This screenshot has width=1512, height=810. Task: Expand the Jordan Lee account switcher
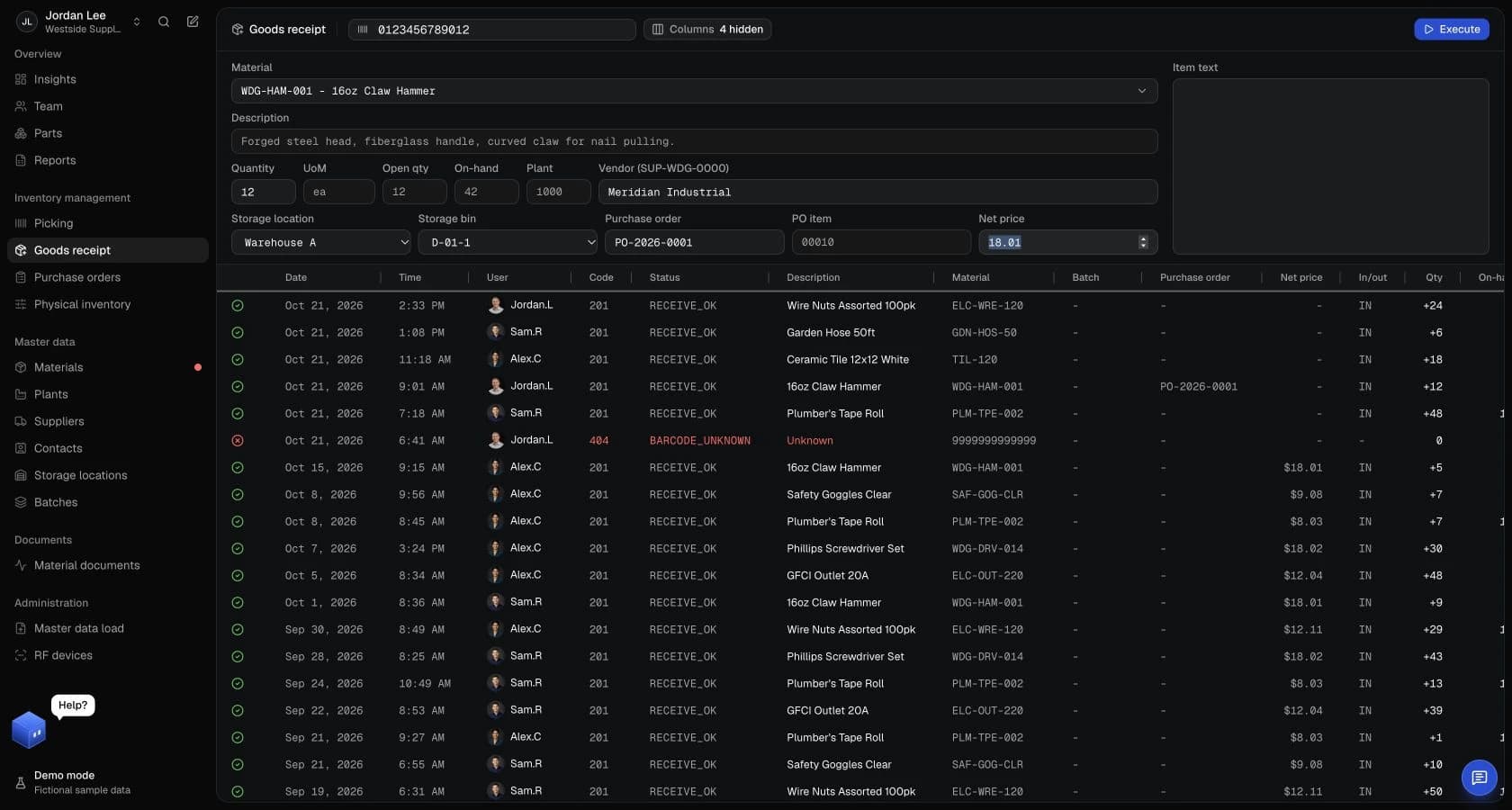[x=137, y=22]
